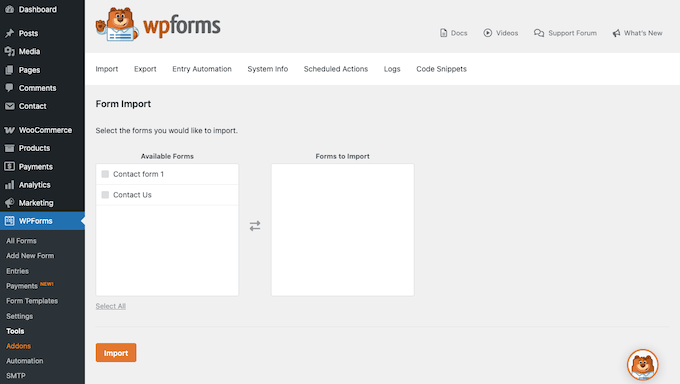Viewport: 680px width, 384px height.
Task: Open SMTP submenu item
Action: (16, 376)
